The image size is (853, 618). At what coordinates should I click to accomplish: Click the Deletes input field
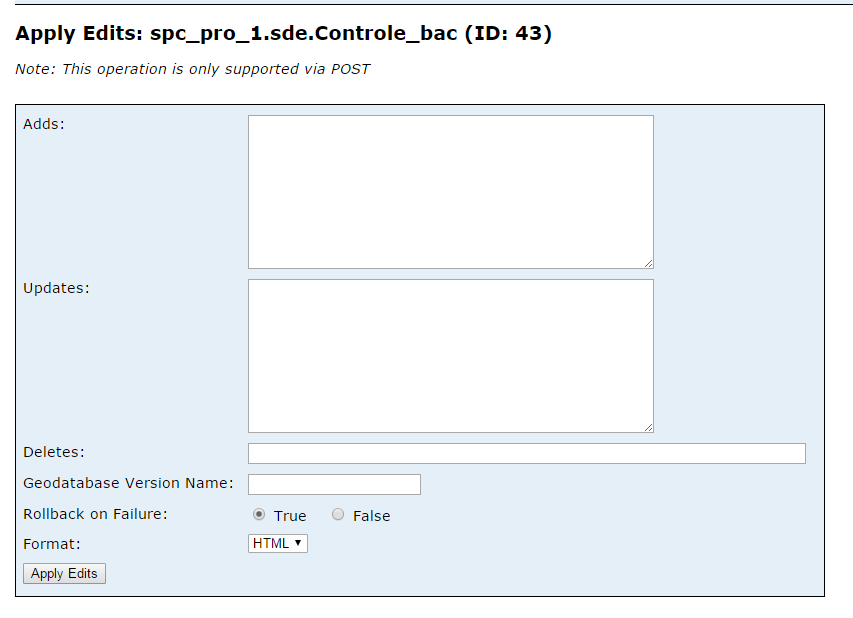pyautogui.click(x=527, y=454)
